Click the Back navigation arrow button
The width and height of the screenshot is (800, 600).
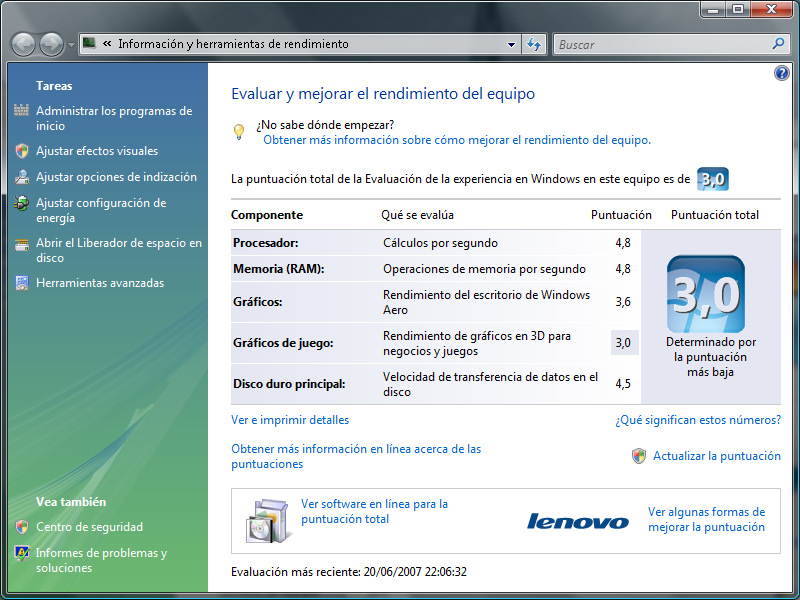(x=24, y=45)
